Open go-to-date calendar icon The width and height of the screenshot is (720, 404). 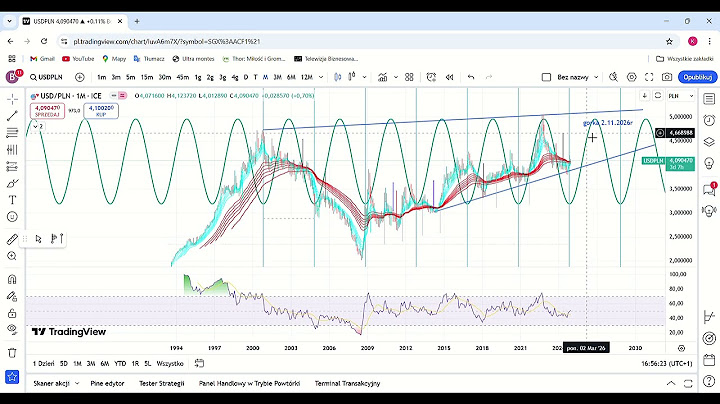(199, 363)
